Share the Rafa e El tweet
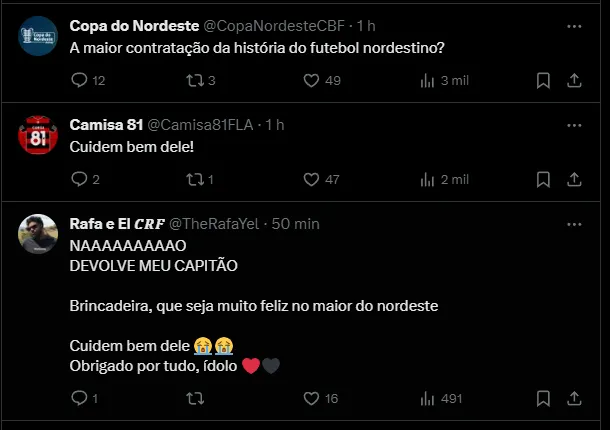 575,398
